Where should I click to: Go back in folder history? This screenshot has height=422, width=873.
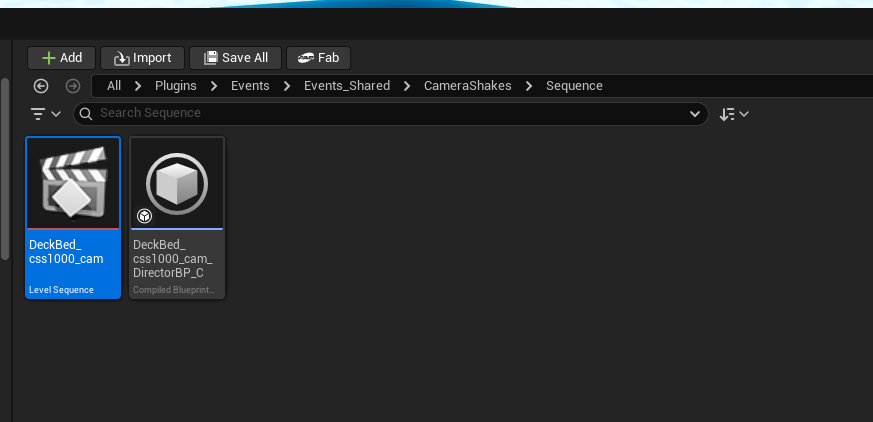pos(41,86)
